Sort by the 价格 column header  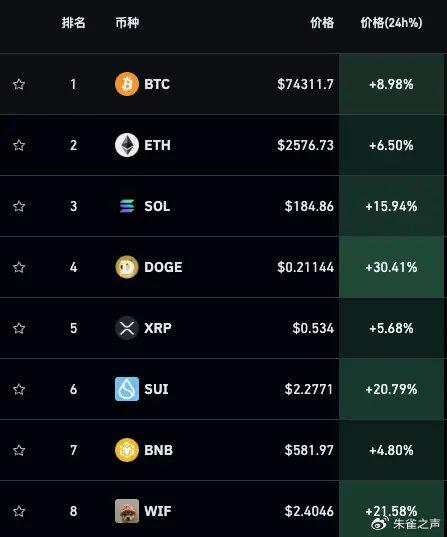pos(322,23)
